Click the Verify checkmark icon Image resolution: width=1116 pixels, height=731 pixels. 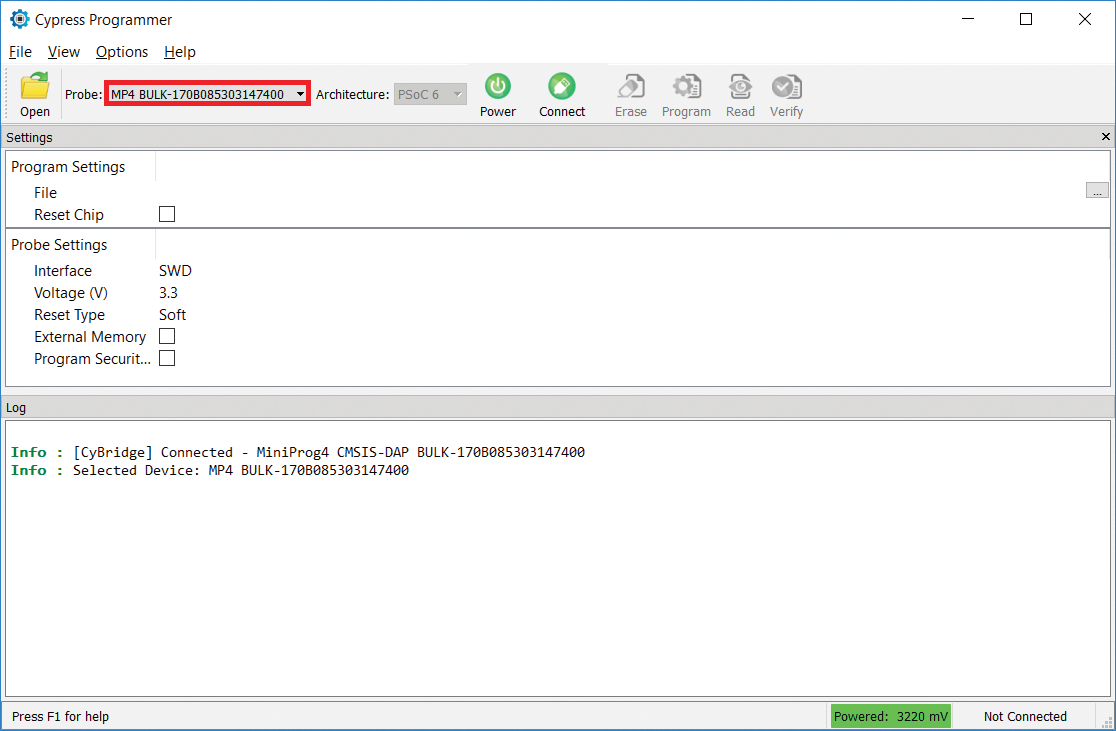point(786,87)
